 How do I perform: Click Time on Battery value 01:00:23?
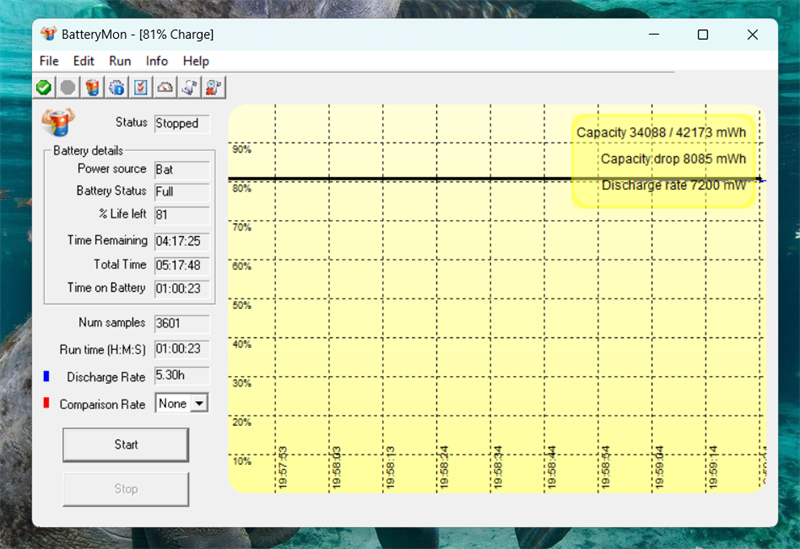point(182,289)
